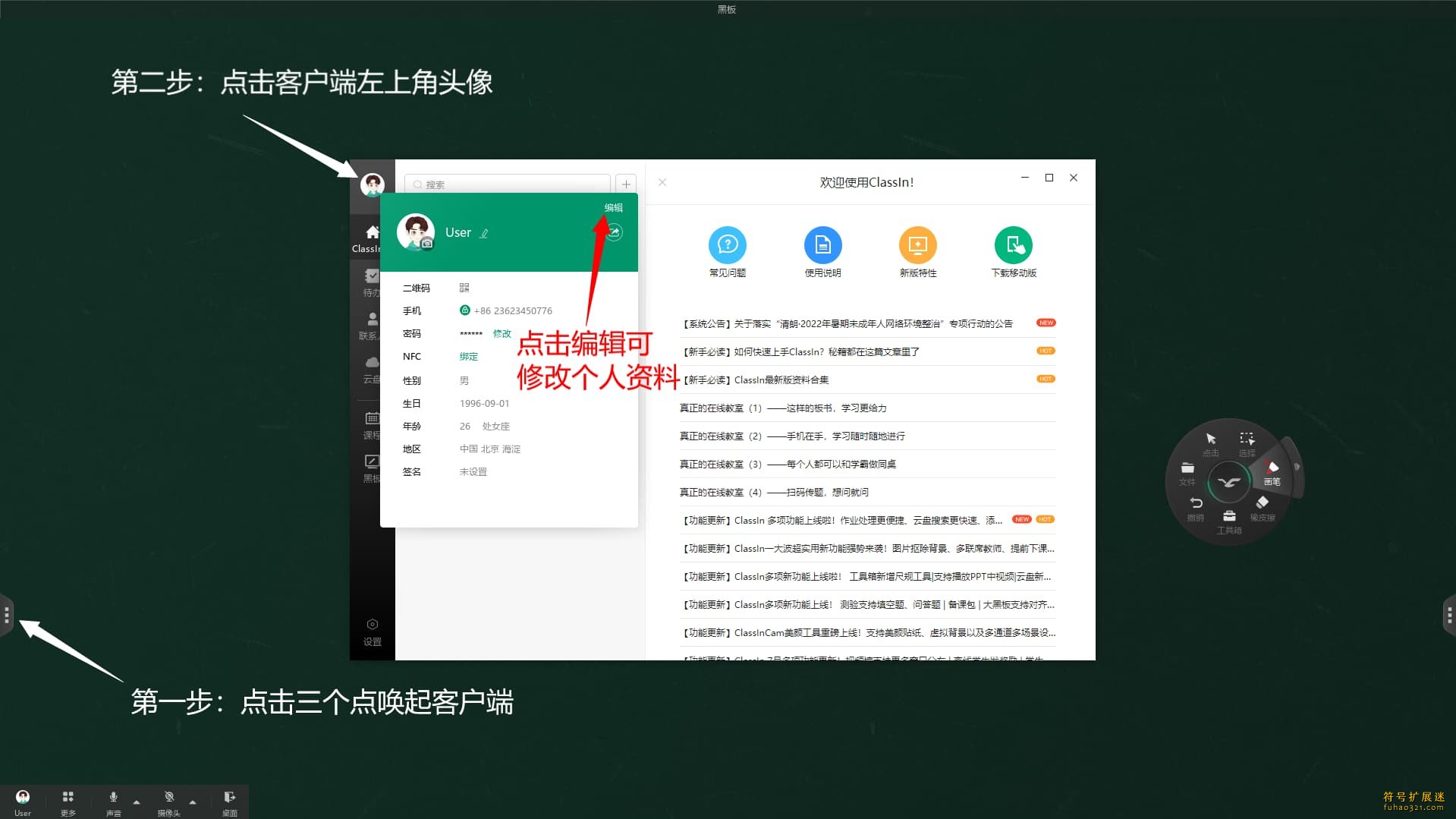Click the phone number +86 23623450776
Screen dimensions: 1456x819
tap(513, 310)
